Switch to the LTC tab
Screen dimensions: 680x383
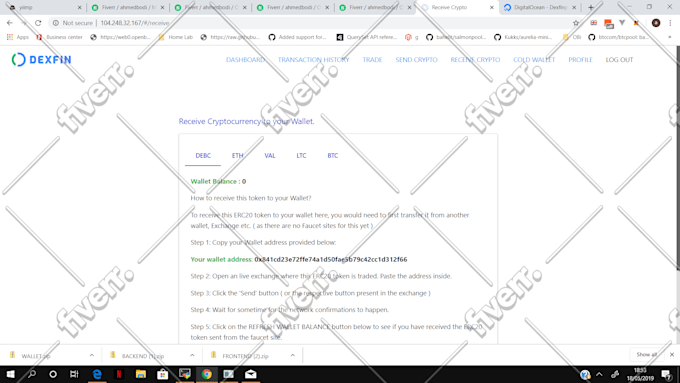301,156
